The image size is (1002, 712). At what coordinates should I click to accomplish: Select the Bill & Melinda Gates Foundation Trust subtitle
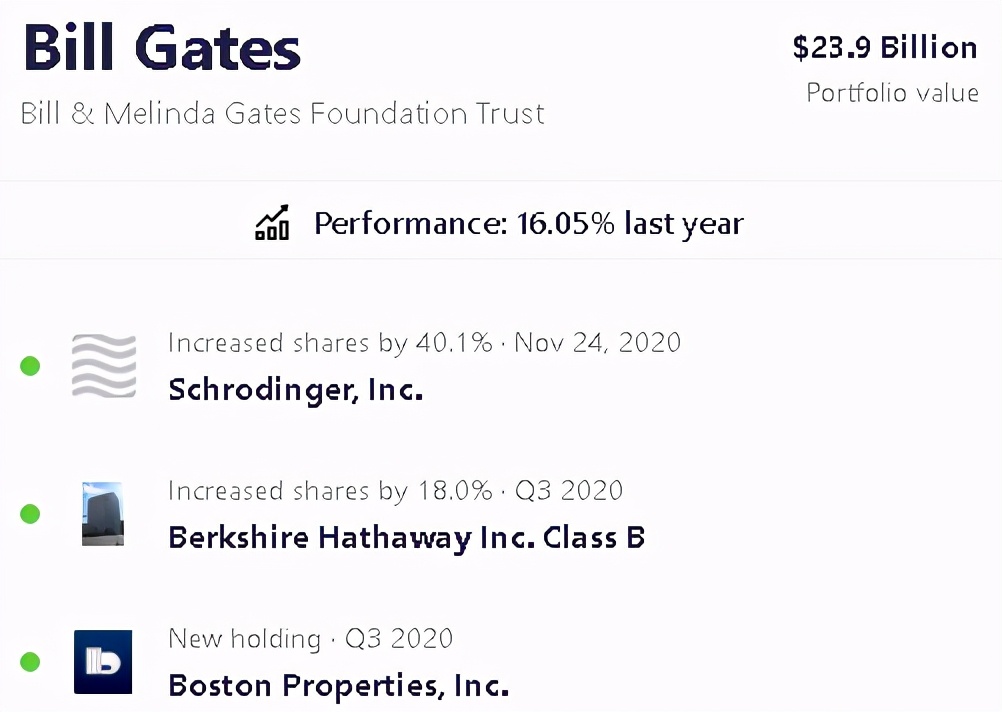pos(283,113)
